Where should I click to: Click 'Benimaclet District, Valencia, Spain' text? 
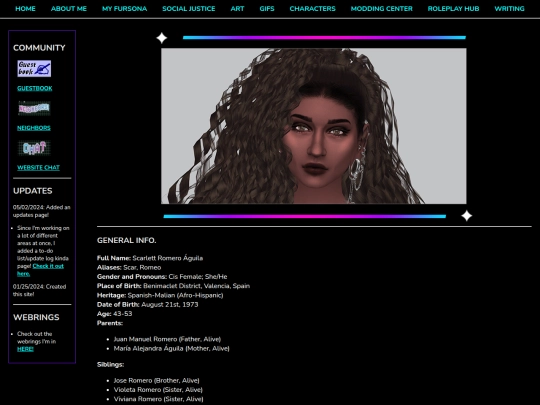tap(196, 286)
